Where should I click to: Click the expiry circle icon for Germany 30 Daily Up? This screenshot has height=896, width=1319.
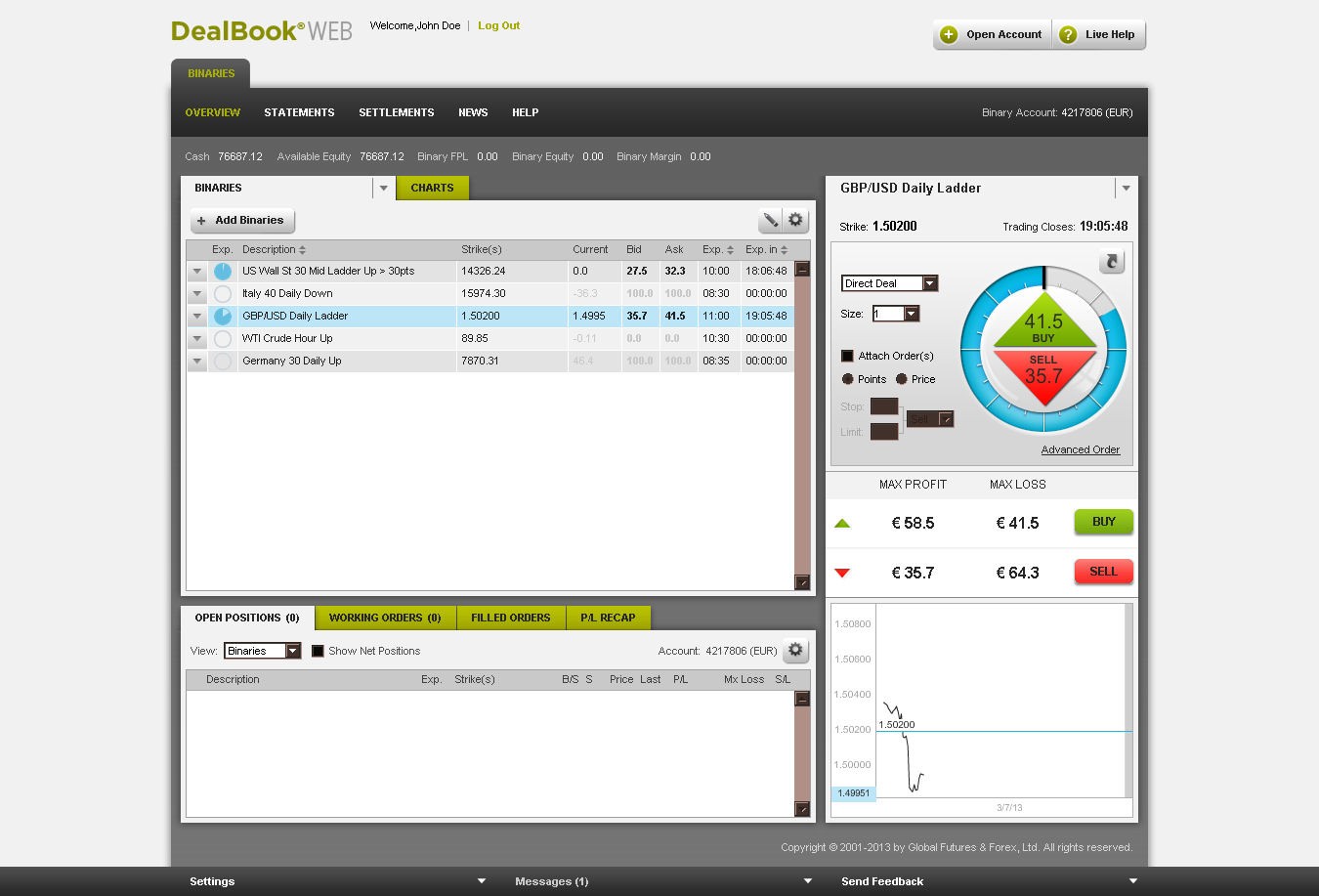[223, 361]
